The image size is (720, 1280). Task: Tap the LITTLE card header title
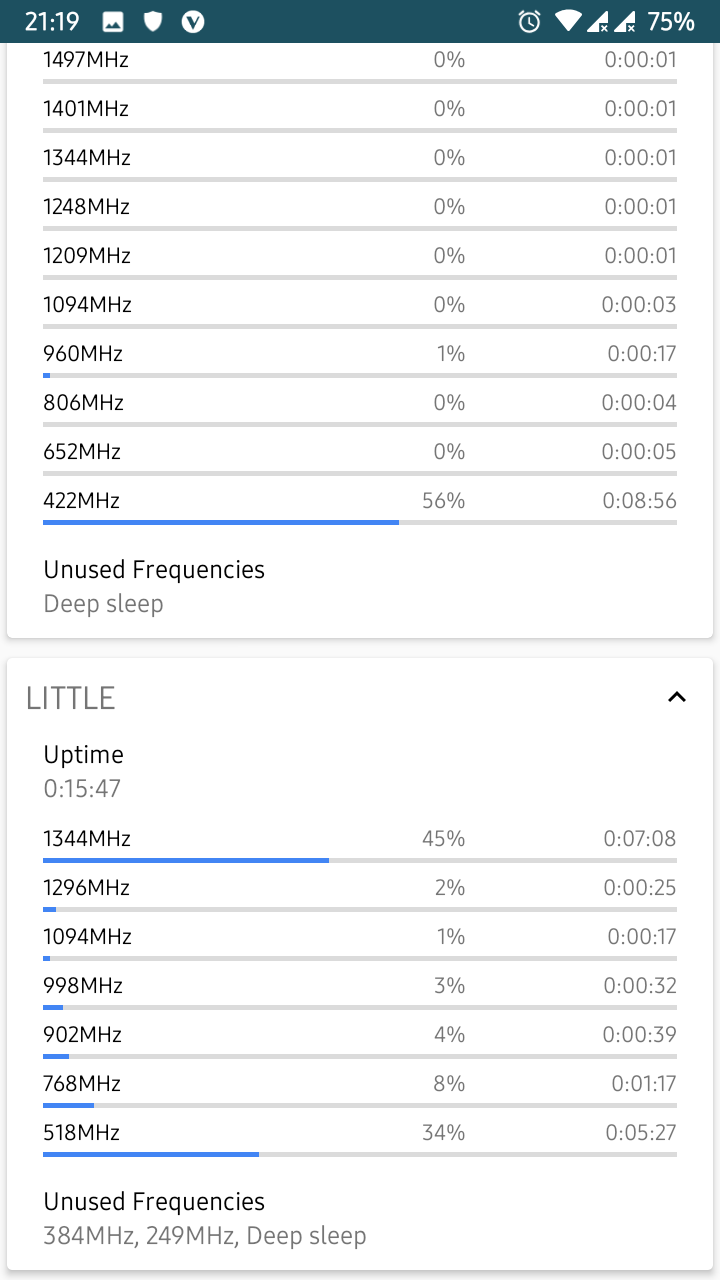pyautogui.click(x=71, y=698)
